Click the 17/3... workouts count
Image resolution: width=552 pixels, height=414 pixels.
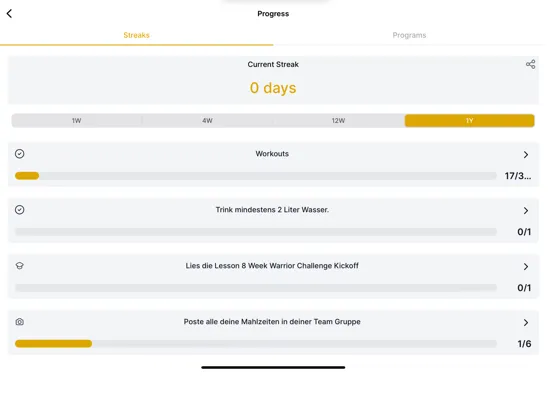point(518,176)
